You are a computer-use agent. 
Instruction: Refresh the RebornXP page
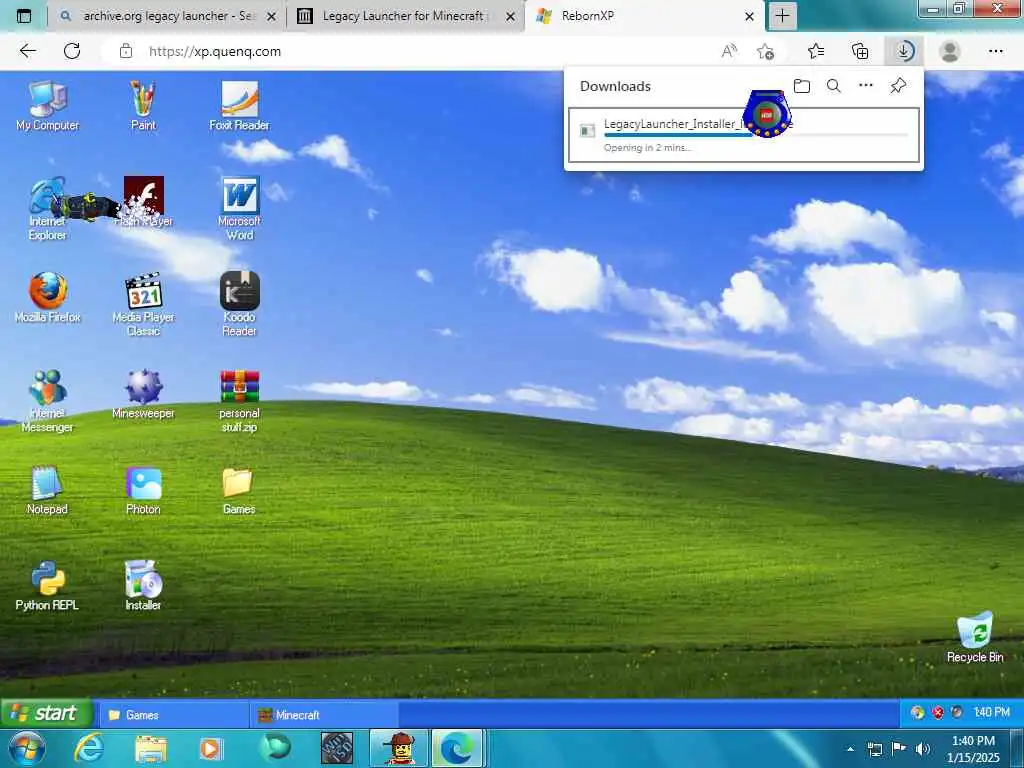[x=72, y=51]
